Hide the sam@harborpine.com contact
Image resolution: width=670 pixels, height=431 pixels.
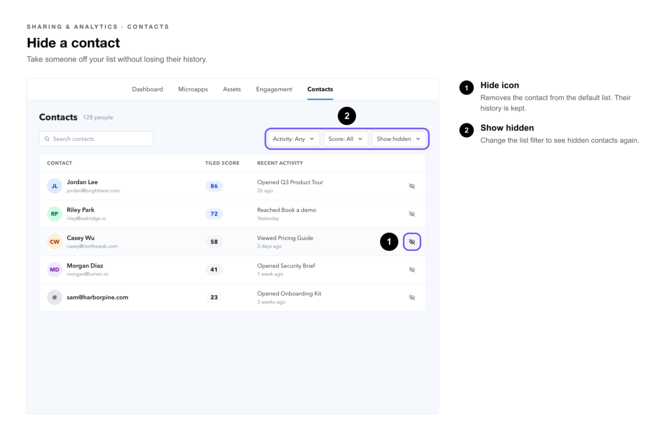pos(412,297)
